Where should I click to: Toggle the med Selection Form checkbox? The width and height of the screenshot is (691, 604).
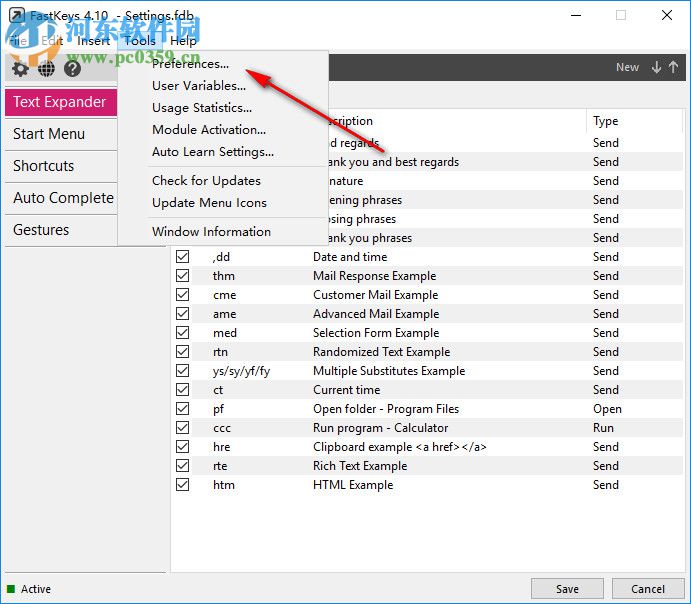point(182,332)
